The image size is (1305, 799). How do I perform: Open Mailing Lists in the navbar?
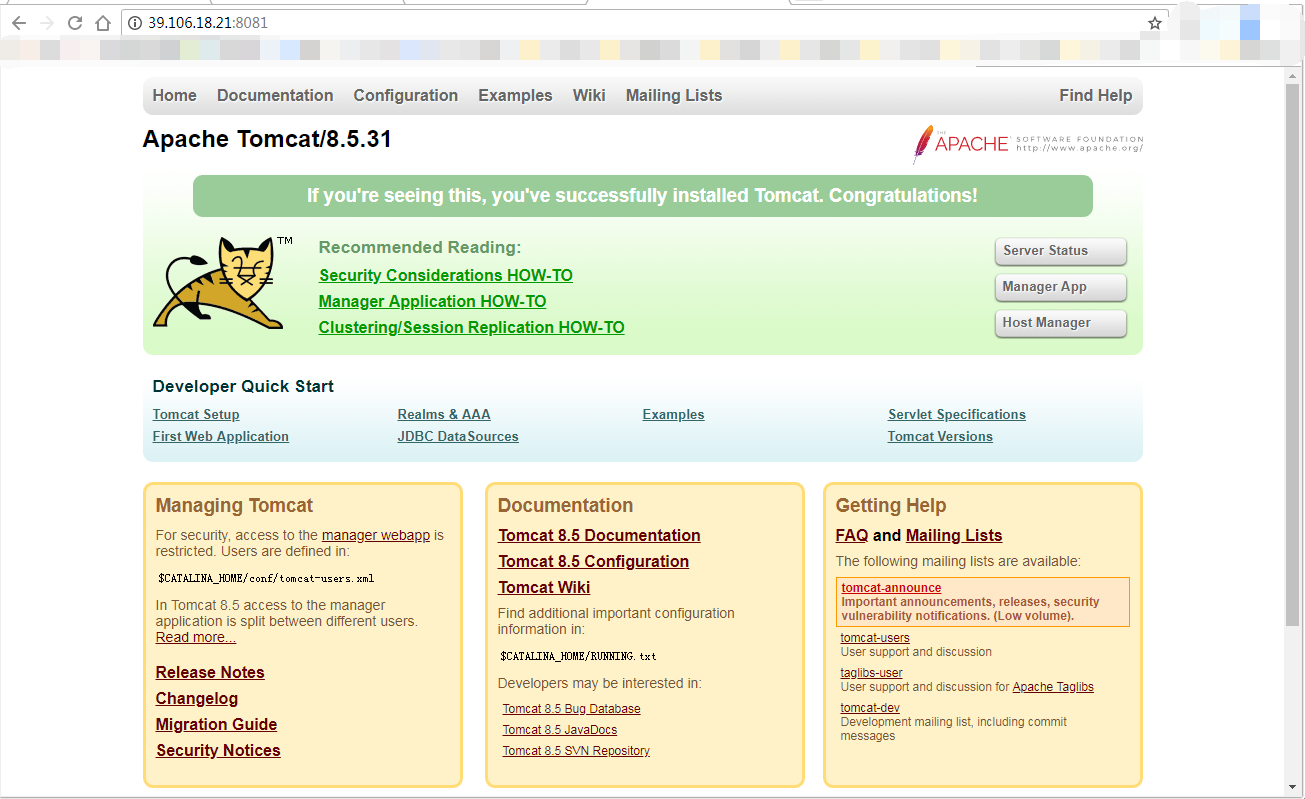(674, 96)
